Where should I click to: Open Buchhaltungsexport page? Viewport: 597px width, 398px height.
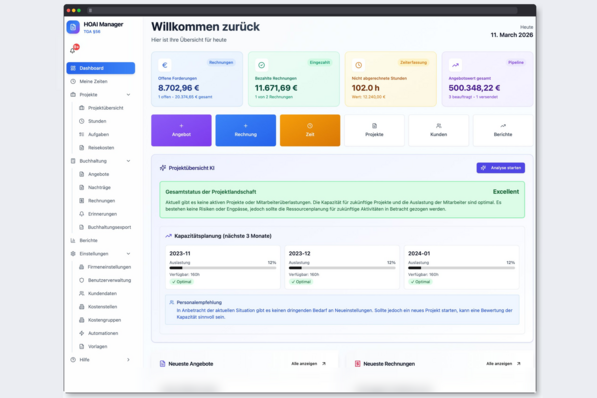pyautogui.click(x=105, y=227)
